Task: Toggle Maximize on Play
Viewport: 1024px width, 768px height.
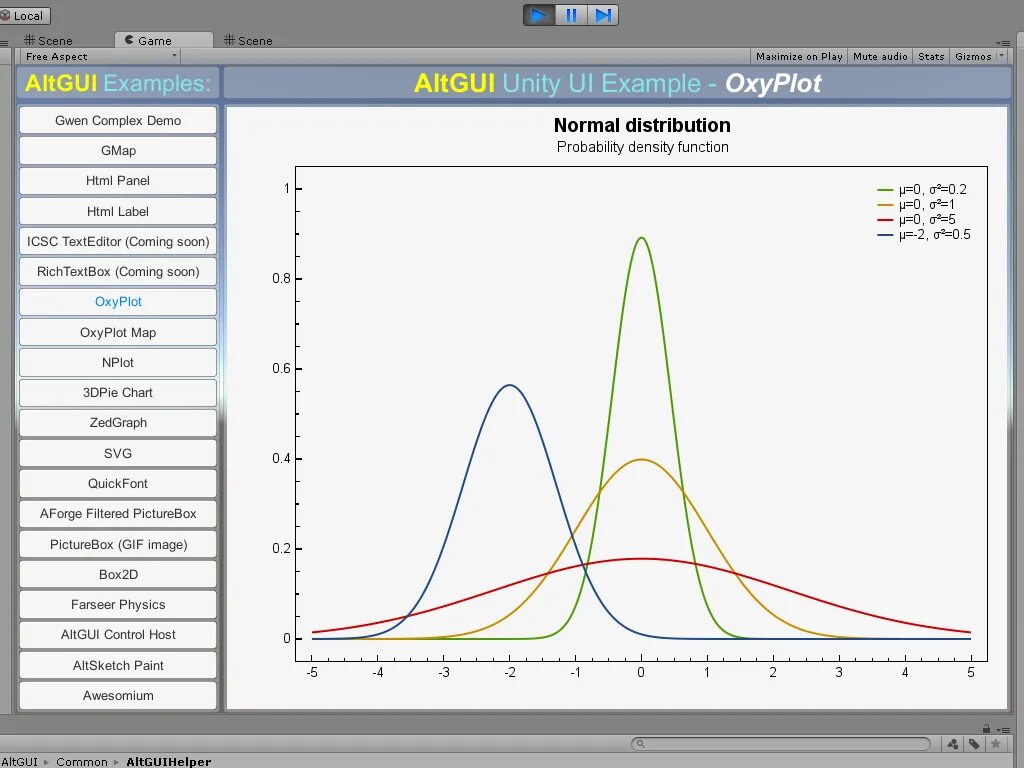Action: (x=799, y=57)
